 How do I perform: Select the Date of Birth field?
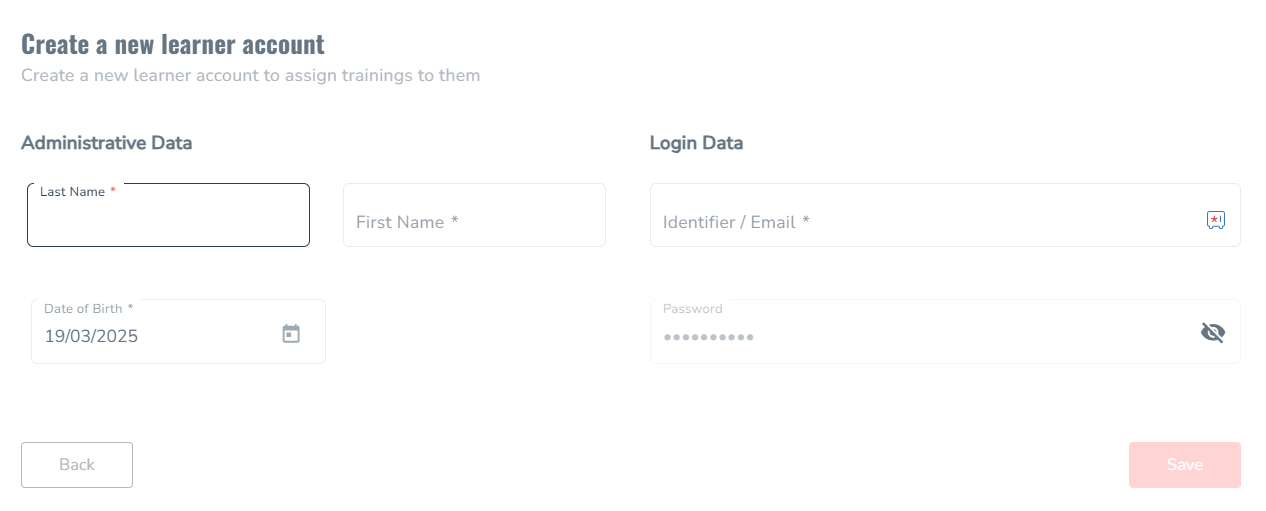pos(178,331)
